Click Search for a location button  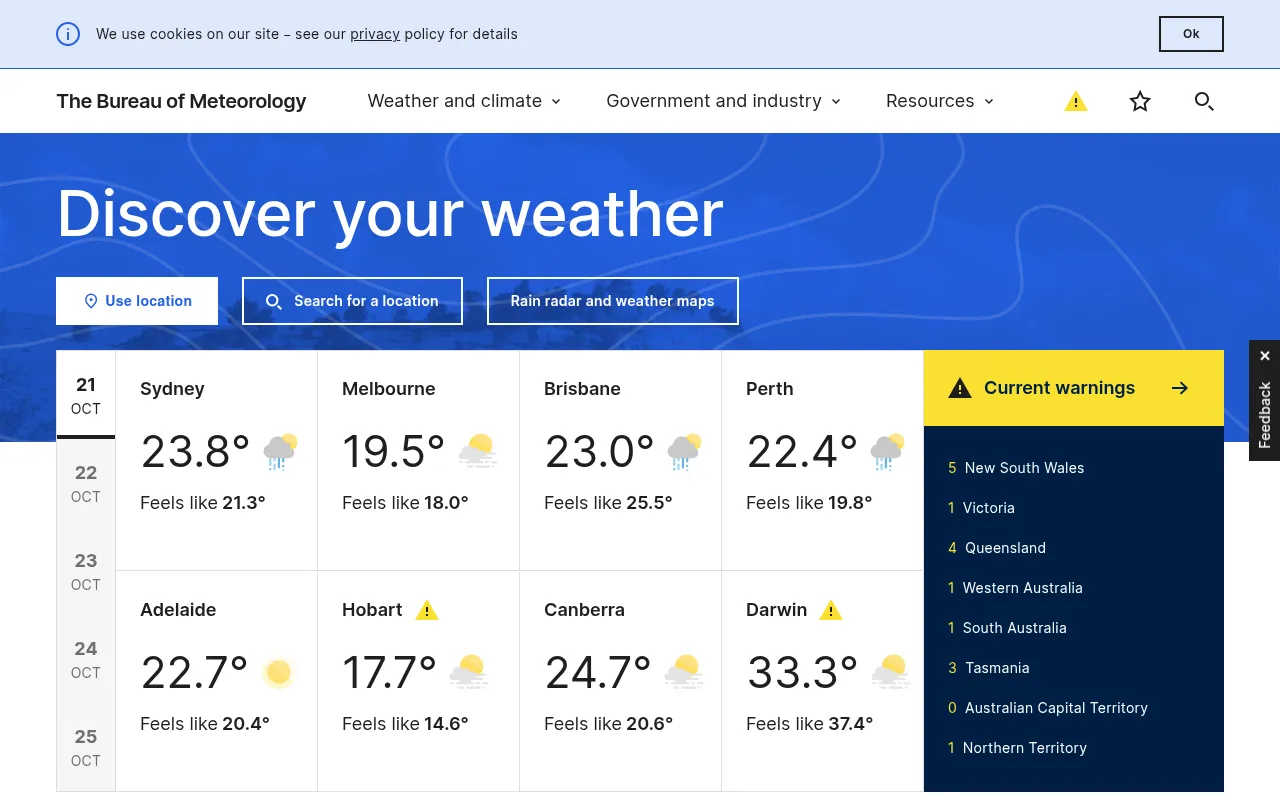(x=352, y=301)
